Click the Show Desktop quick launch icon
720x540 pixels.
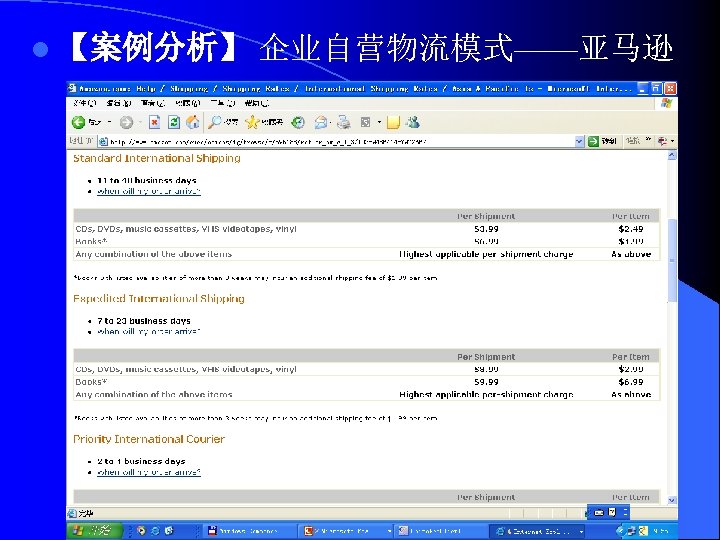pos(169,531)
